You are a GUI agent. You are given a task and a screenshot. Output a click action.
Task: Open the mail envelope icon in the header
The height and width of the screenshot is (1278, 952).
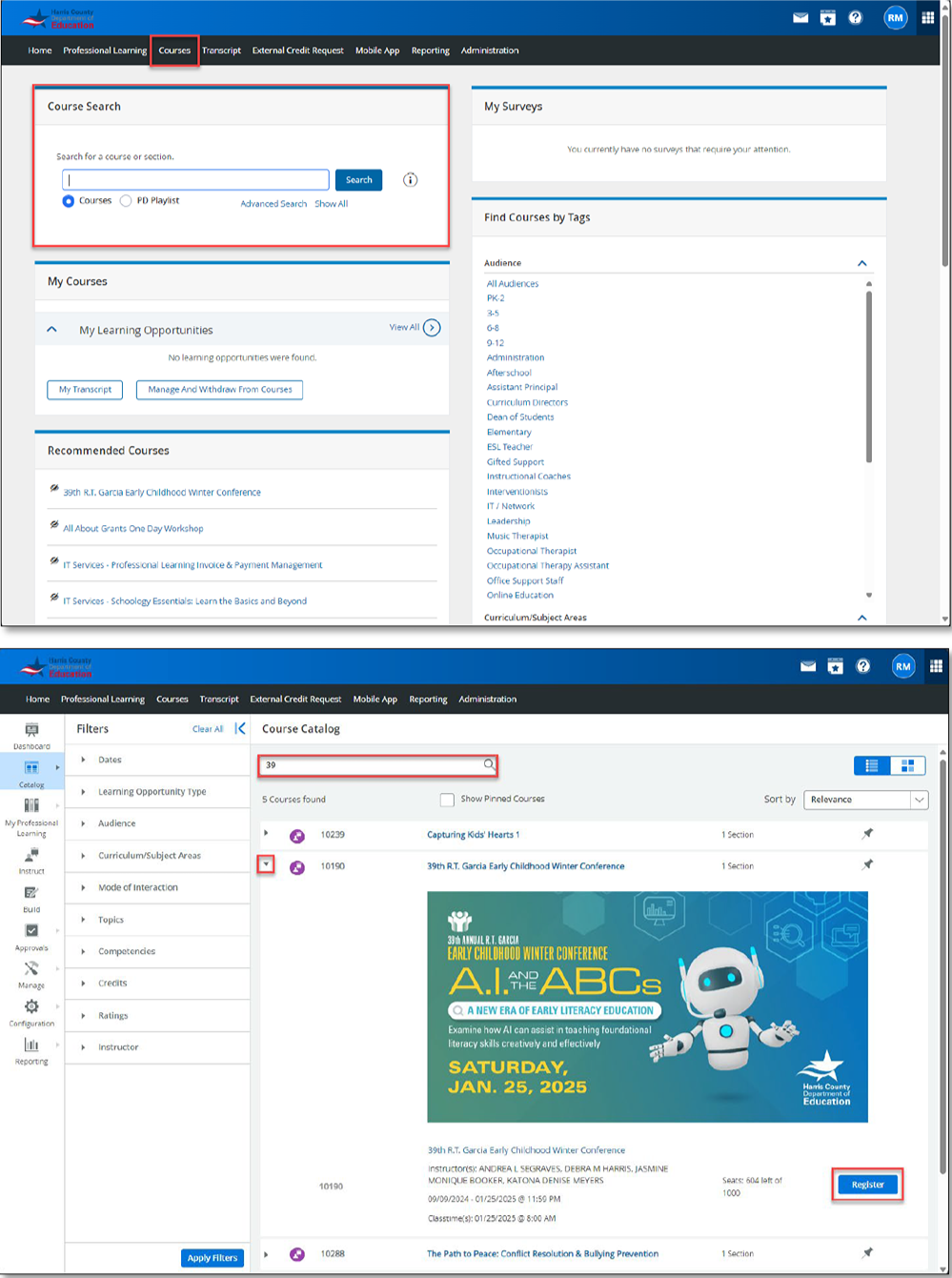tap(800, 17)
